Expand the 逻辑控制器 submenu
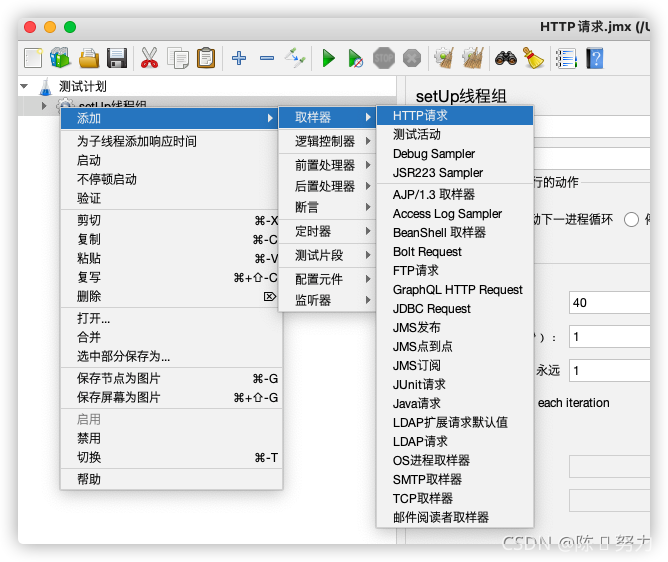Viewport: 668px width, 562px height. click(x=327, y=141)
